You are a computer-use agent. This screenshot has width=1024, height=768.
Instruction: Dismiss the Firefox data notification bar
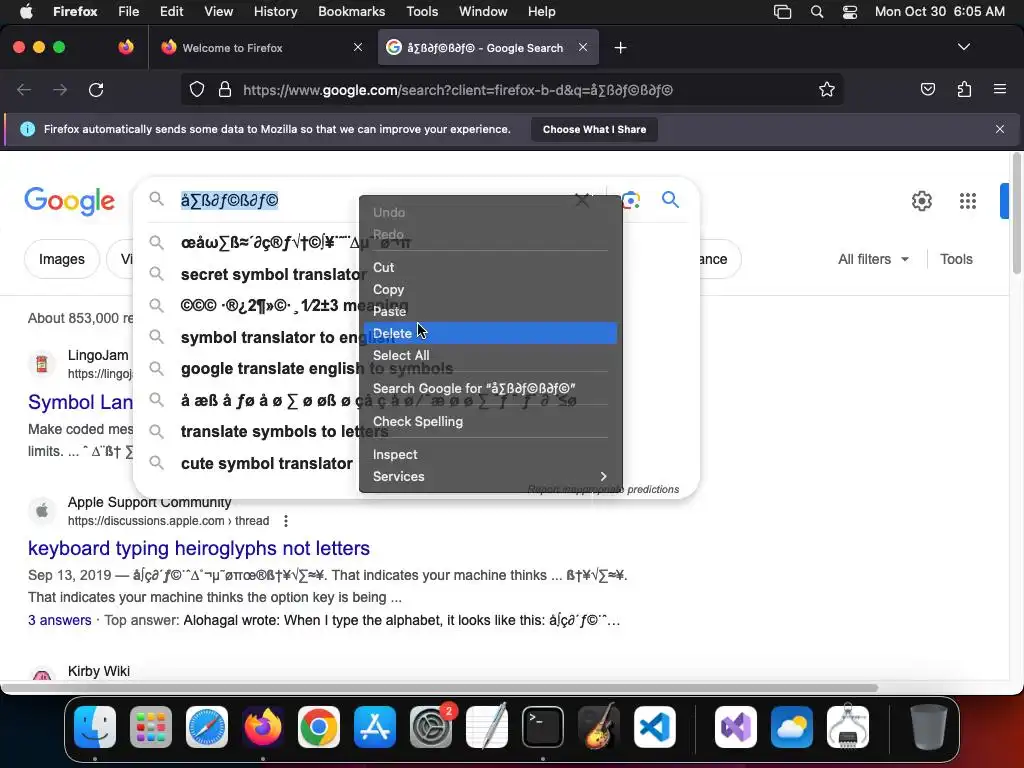pyautogui.click(x=1000, y=129)
